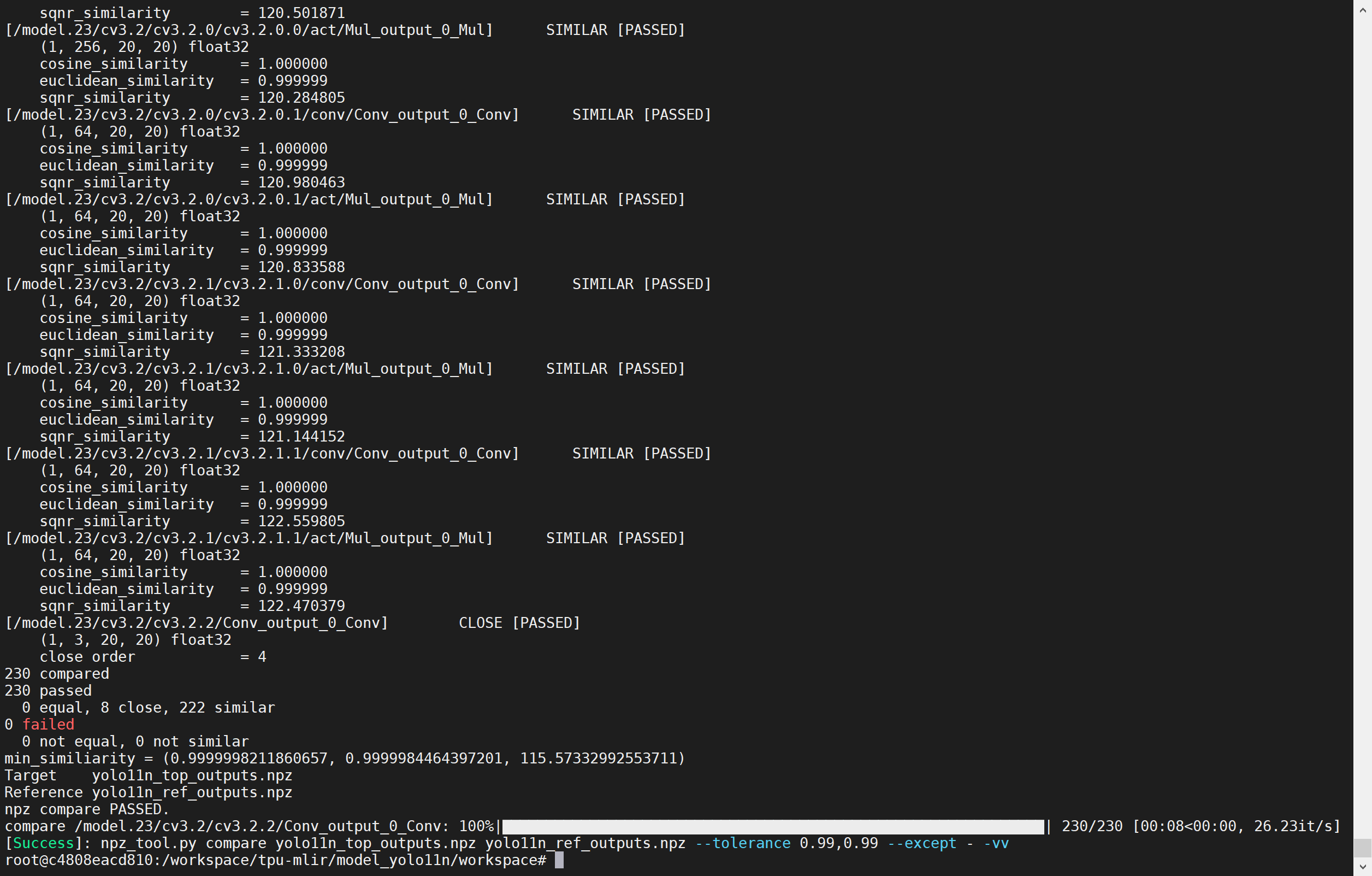Click the 'min_similiarity' result line

tap(344, 759)
